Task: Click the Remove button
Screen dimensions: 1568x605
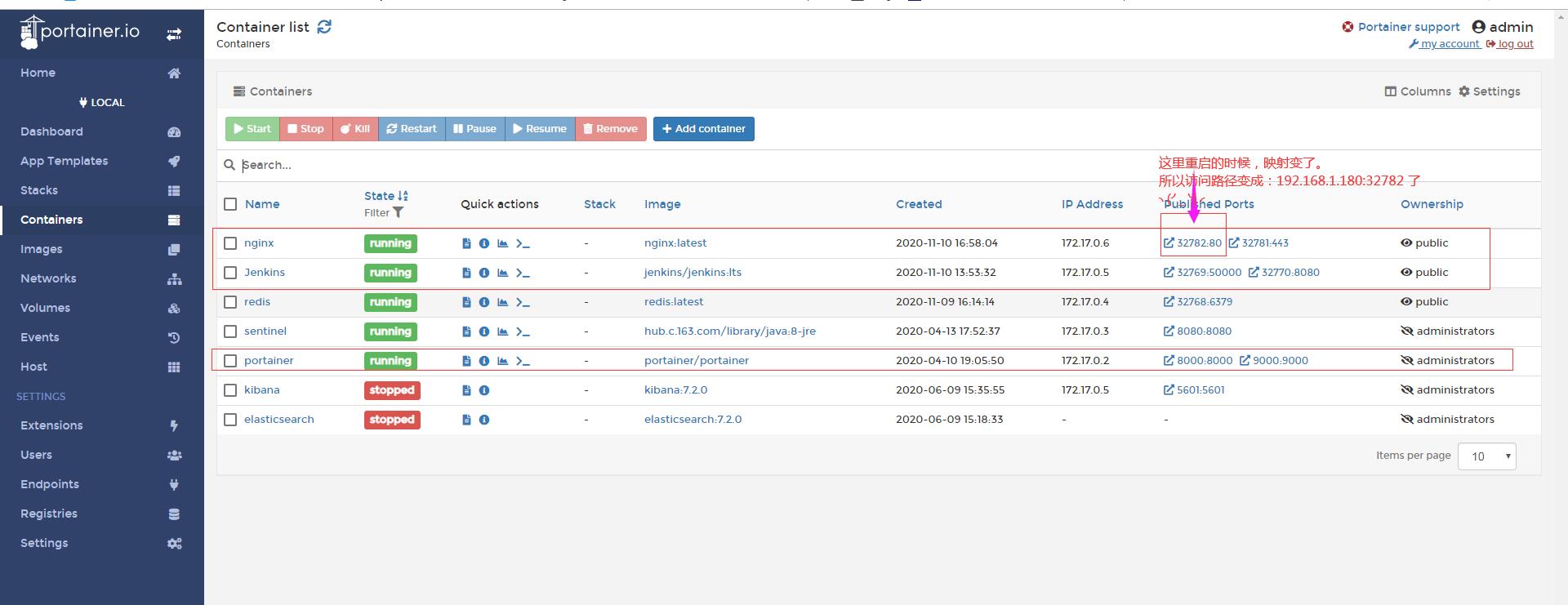Action: pyautogui.click(x=611, y=129)
